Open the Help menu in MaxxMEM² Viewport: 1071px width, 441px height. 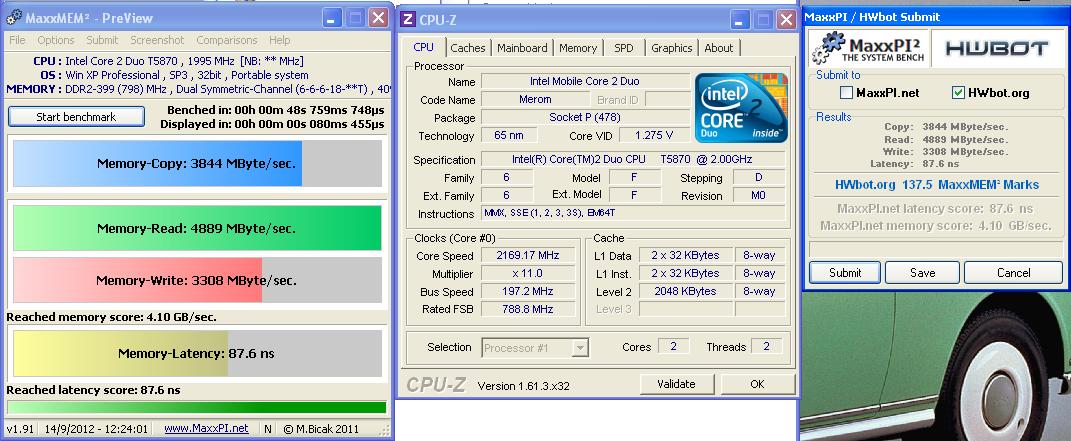coord(279,40)
